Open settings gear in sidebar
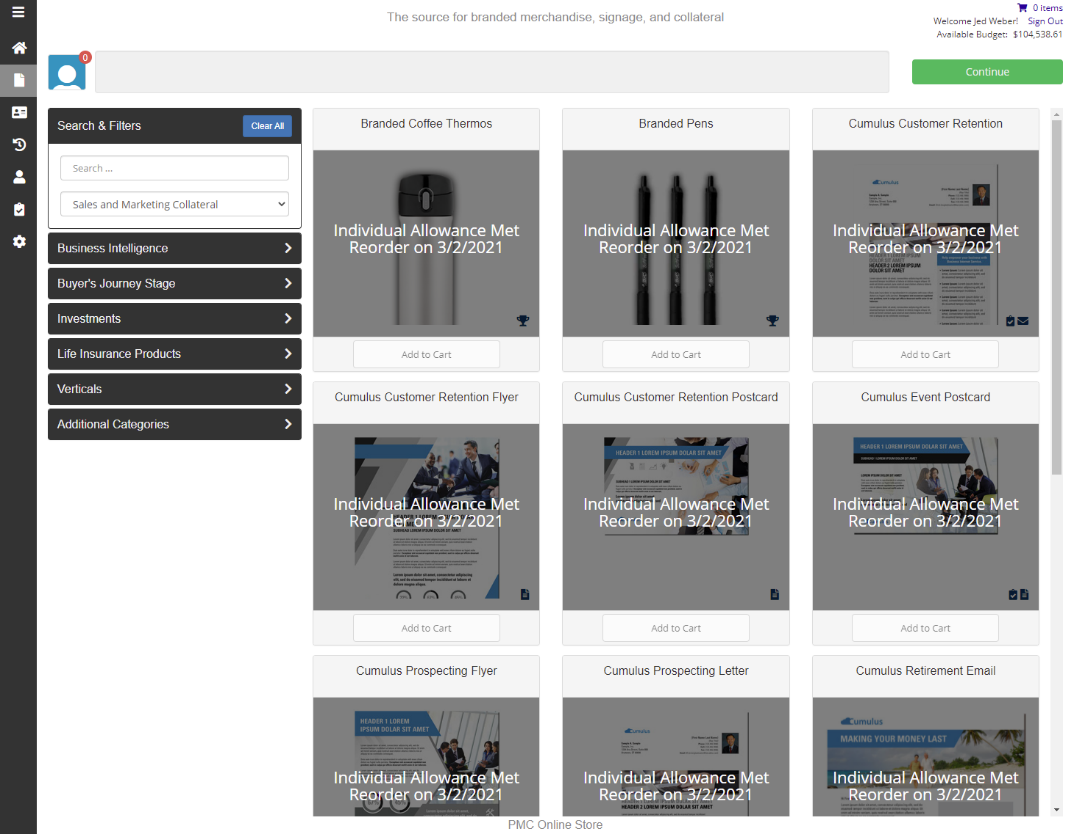This screenshot has height=834, width=1074. [x=18, y=242]
